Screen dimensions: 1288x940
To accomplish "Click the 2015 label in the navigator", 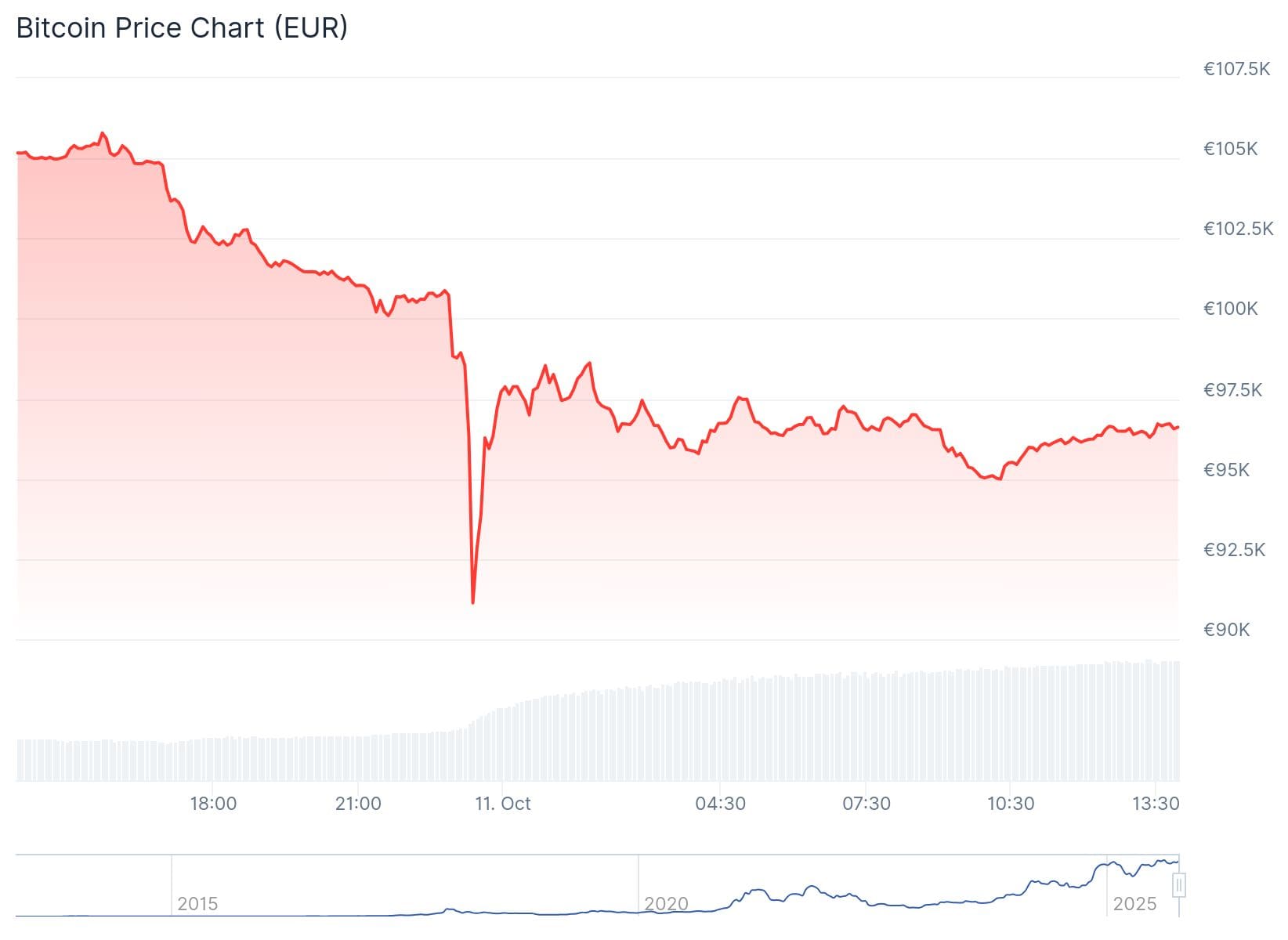I will pyautogui.click(x=197, y=904).
